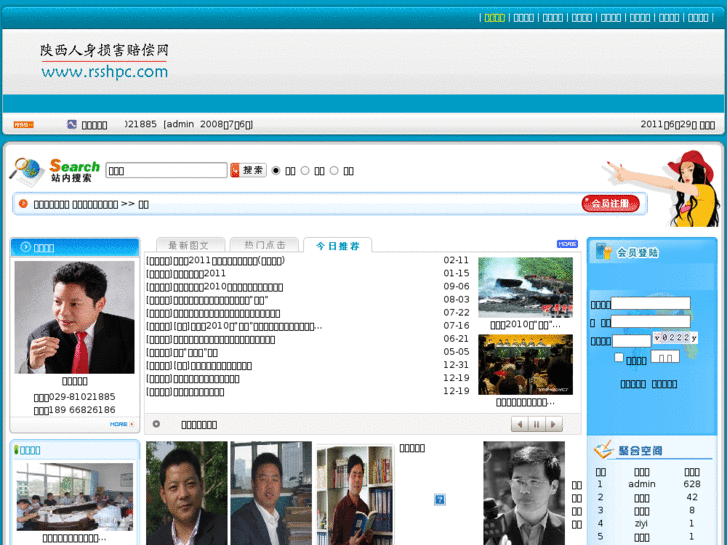
Task: Click the site search text field
Action: pos(166,171)
